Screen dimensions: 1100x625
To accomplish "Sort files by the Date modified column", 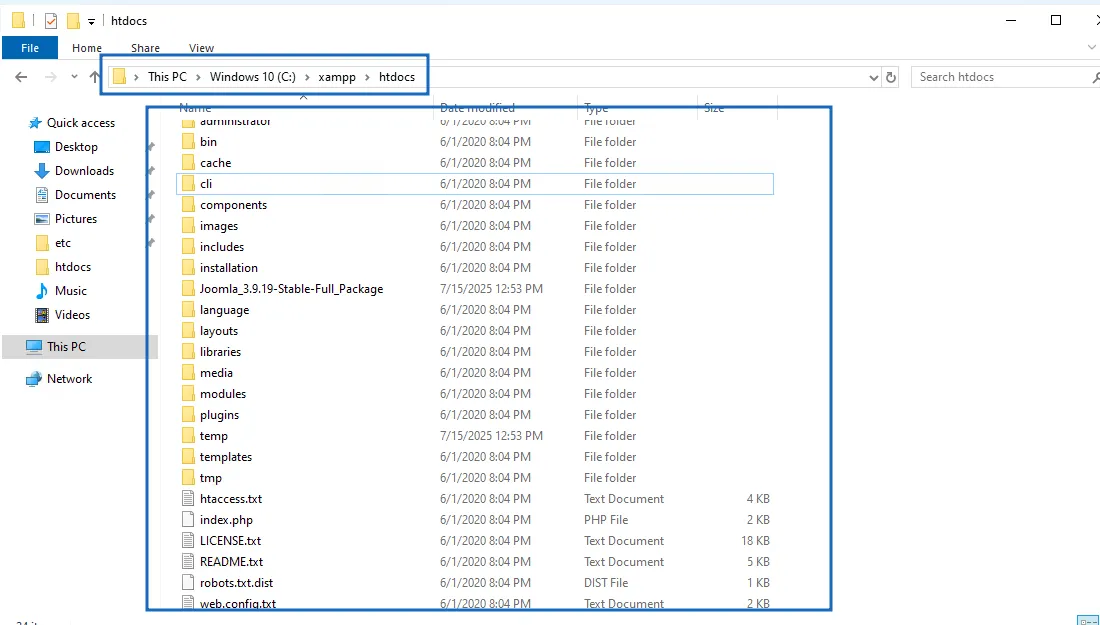I will [476, 107].
